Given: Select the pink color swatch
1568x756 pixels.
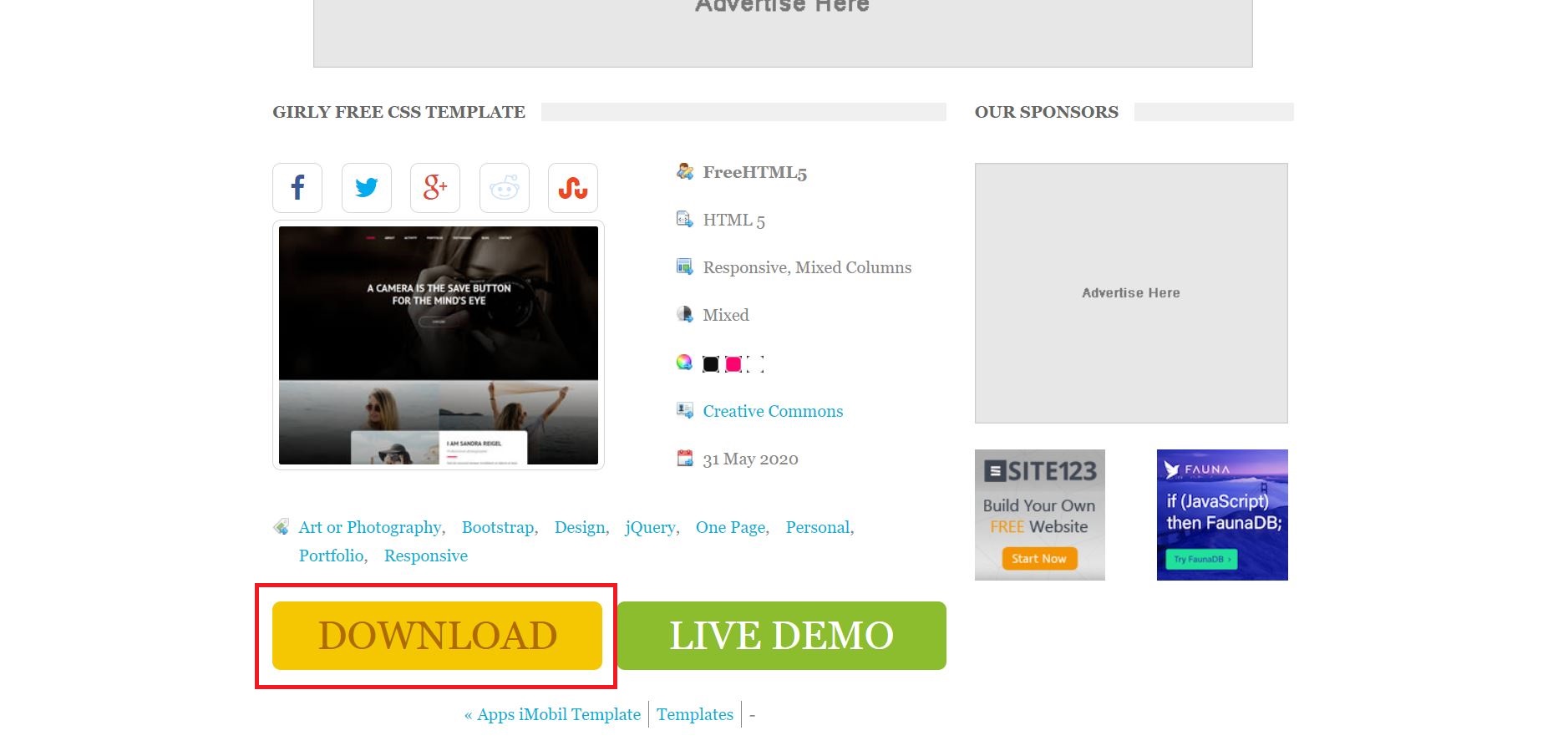Looking at the screenshot, I should point(733,364).
